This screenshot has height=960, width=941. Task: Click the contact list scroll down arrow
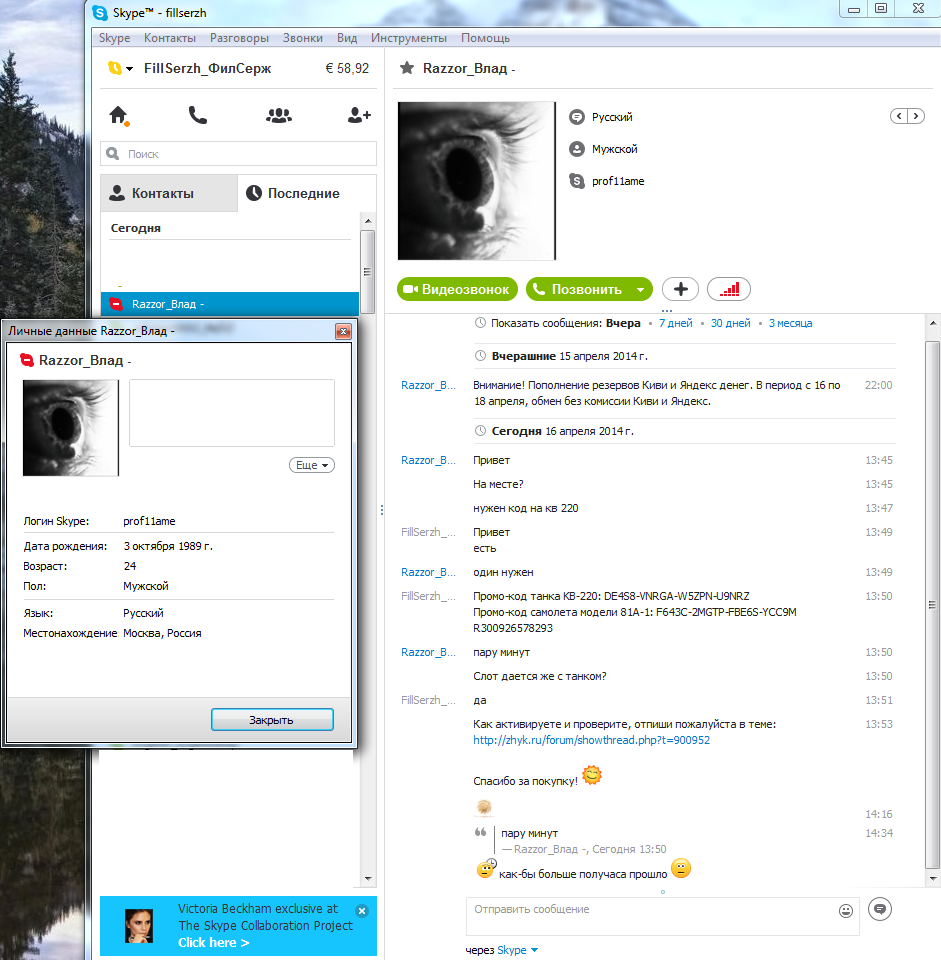coord(368,879)
